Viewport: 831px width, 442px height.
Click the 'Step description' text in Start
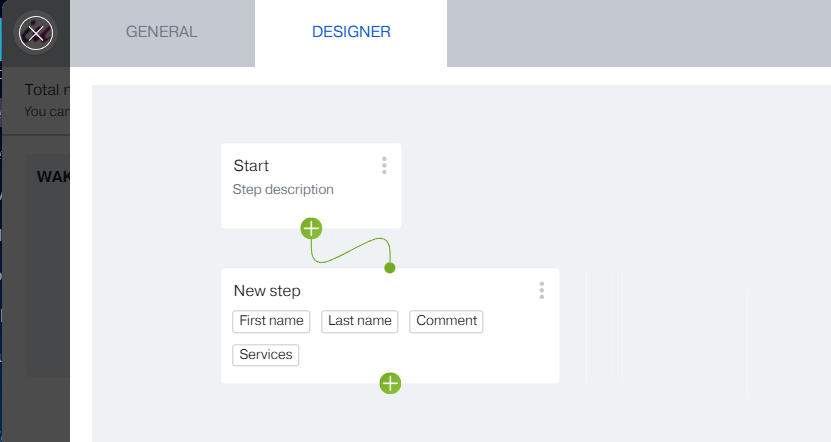(x=283, y=189)
